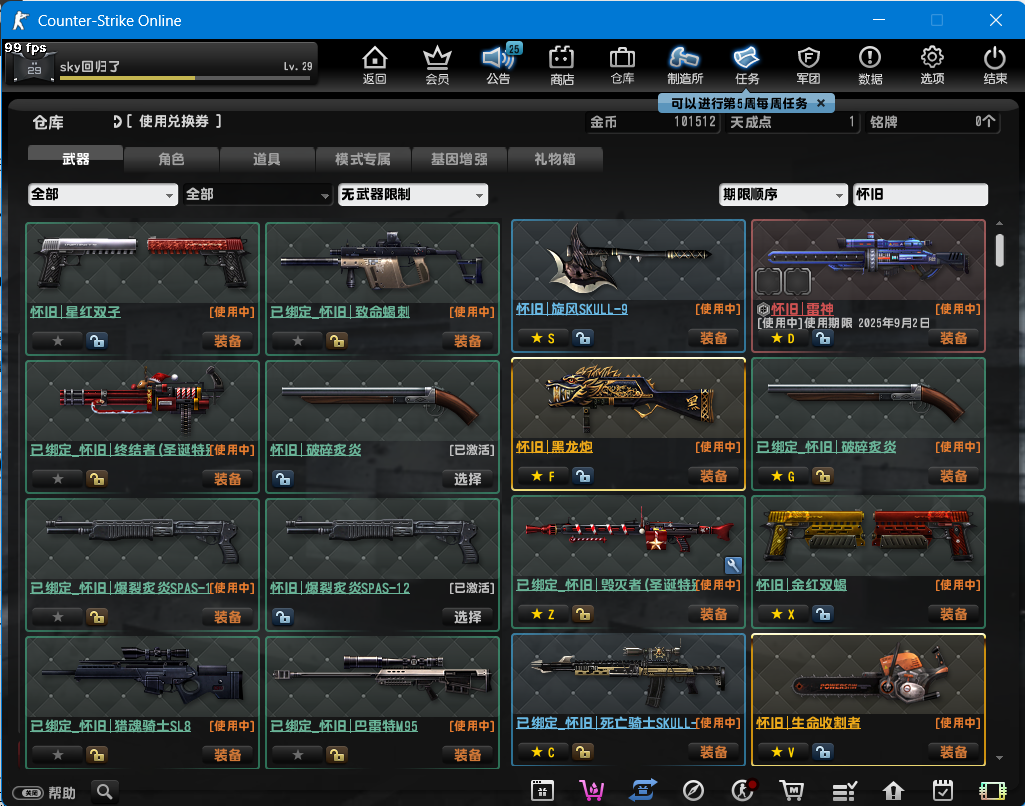Switch to the 礼物箱 tab

tap(554, 159)
